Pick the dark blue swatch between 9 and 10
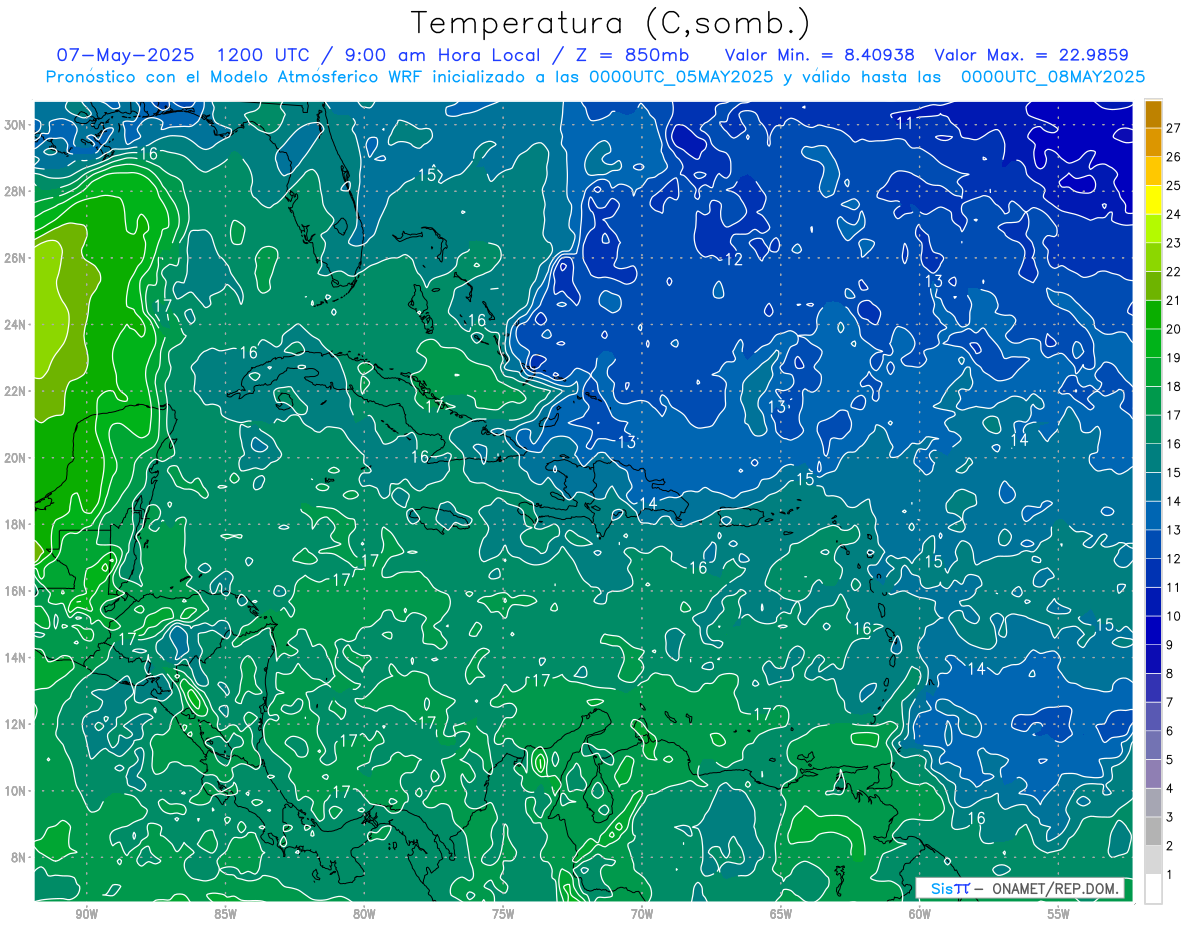Screen dimensions: 1200x927 click(1153, 631)
